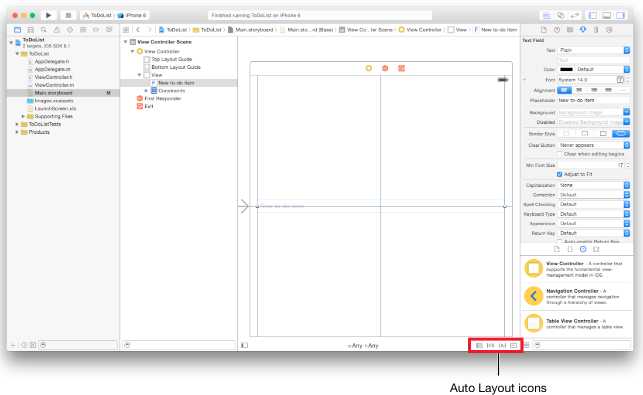Image resolution: width=643 pixels, height=395 pixels.
Task: Uncheck the Adjust to Fit checkbox
Action: (559, 174)
